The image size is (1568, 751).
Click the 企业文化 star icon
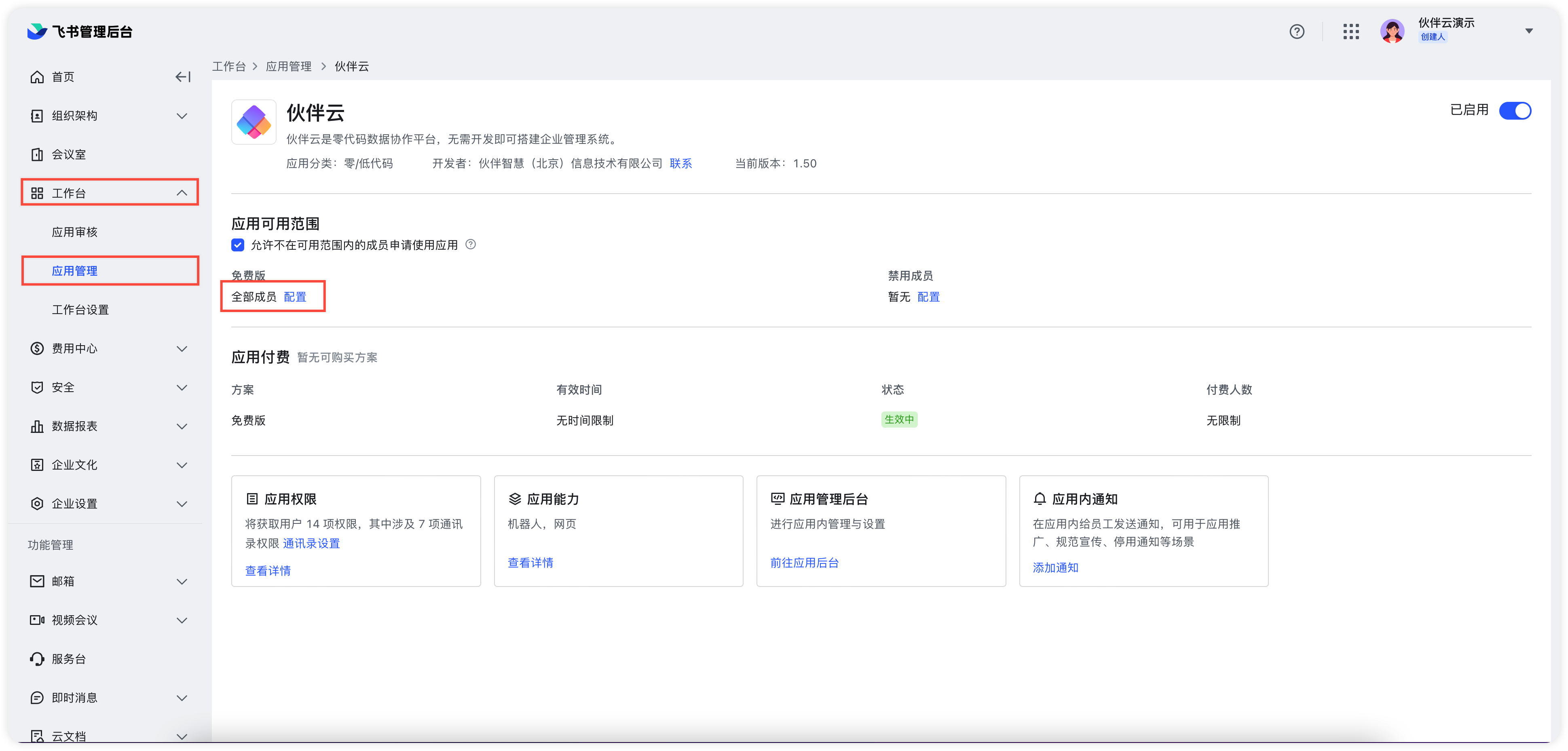tap(37, 465)
